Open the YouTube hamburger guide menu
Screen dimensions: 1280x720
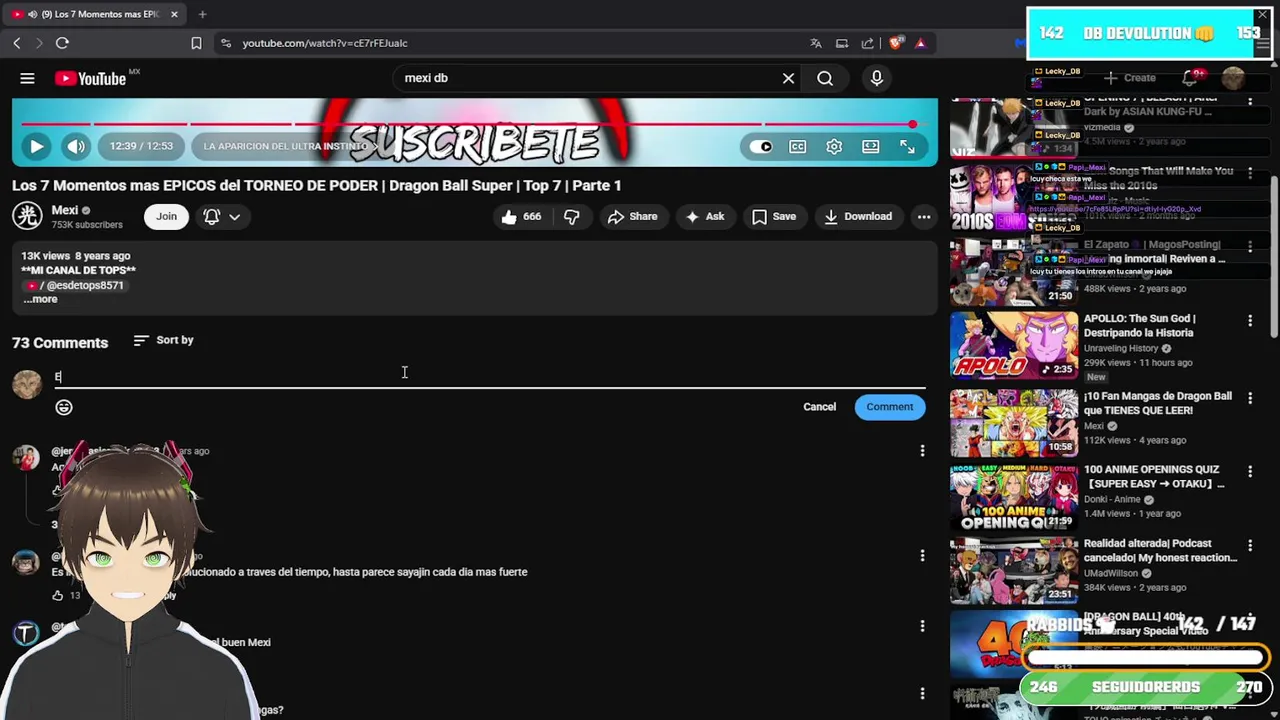coord(27,78)
